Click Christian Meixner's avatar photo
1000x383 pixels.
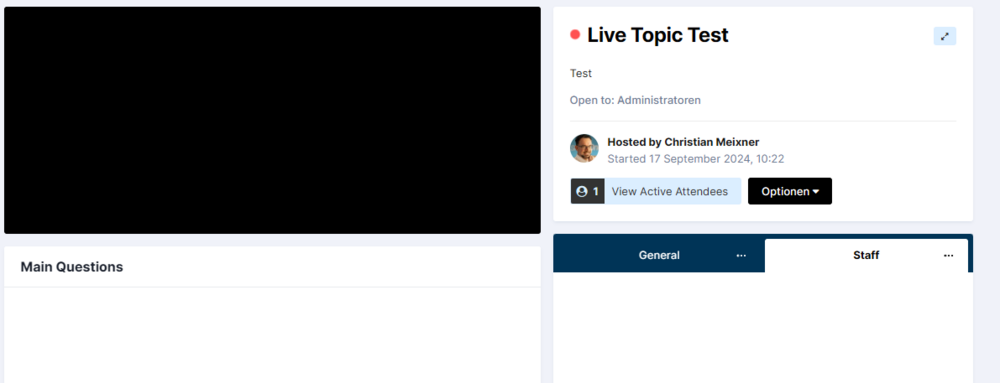584,148
